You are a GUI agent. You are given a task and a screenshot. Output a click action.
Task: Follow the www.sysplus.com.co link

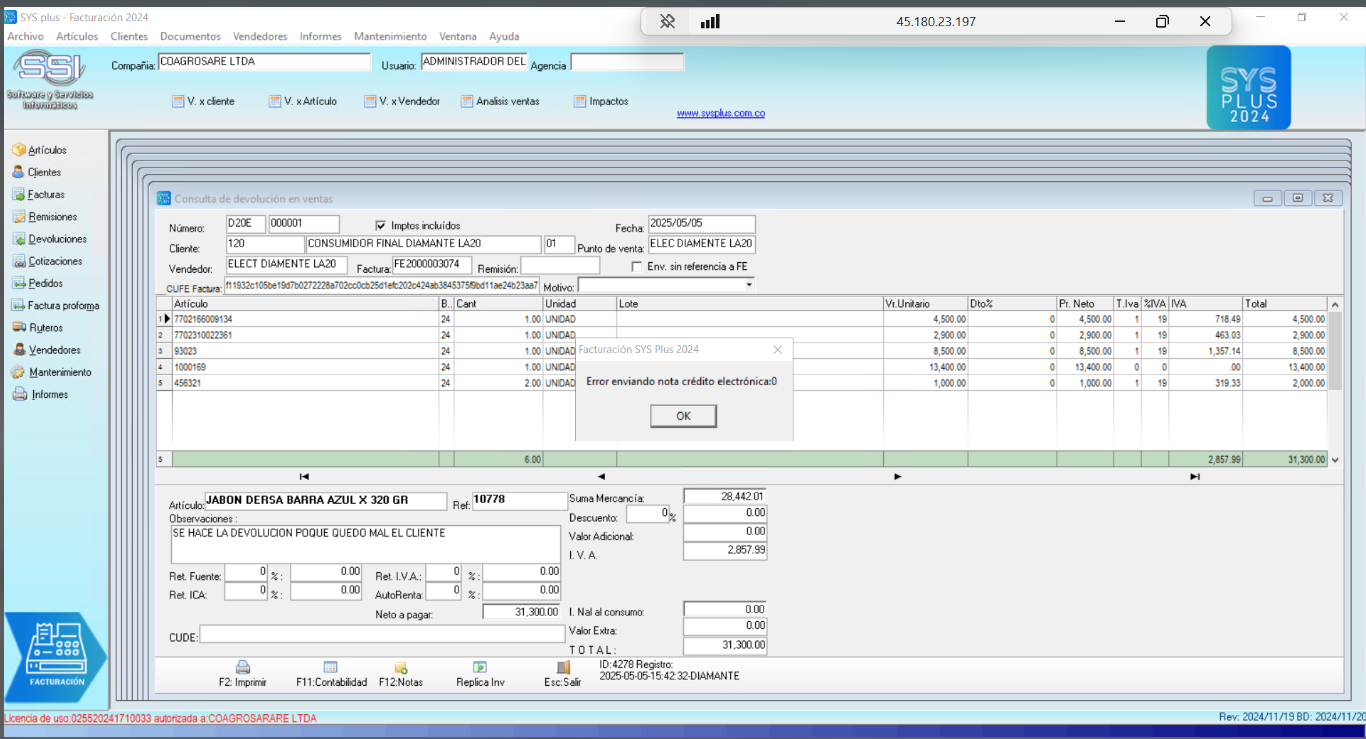(720, 114)
